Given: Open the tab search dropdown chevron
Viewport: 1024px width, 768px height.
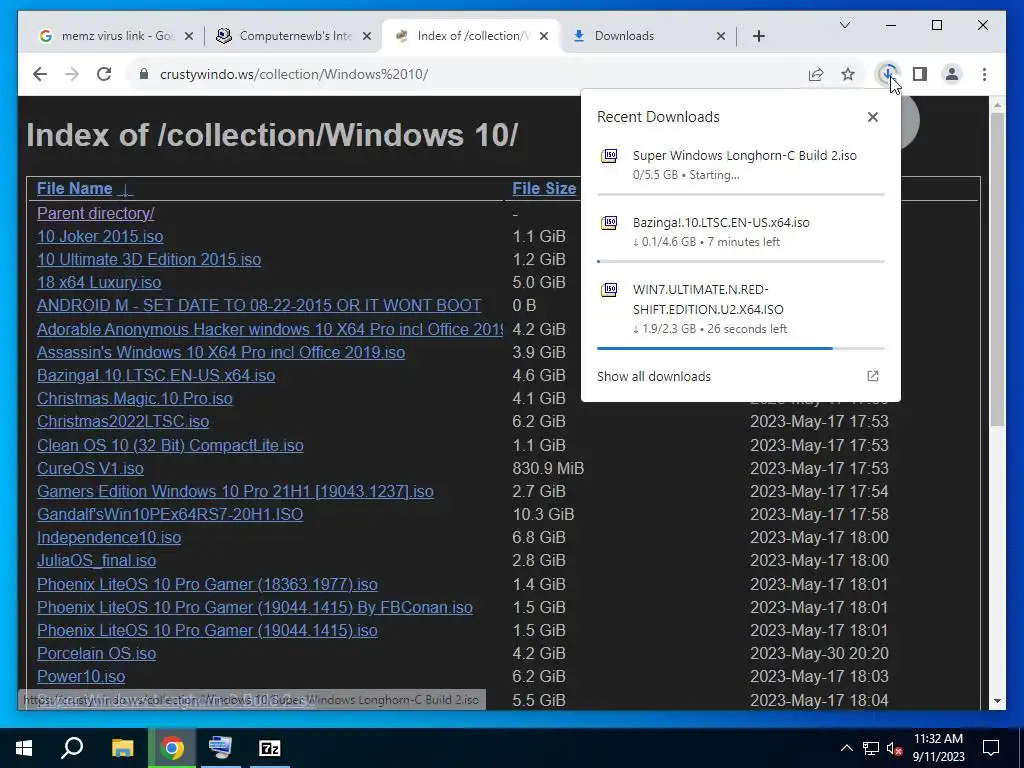Looking at the screenshot, I should pos(844,25).
